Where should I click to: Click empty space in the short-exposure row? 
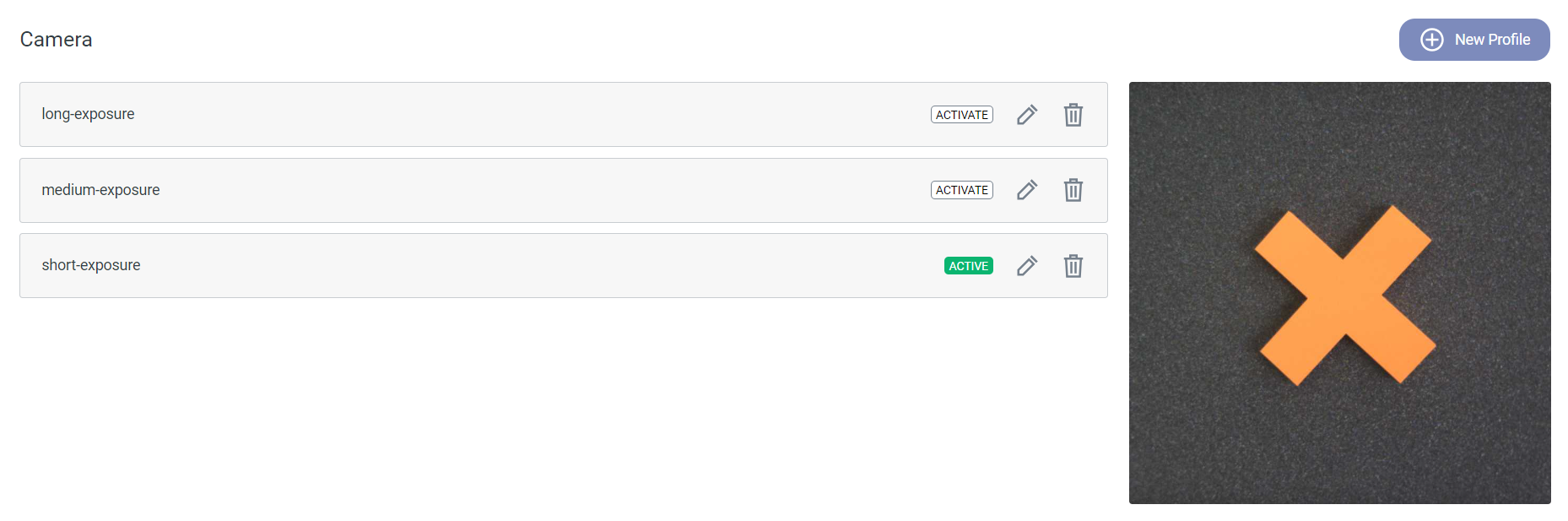tap(540, 266)
